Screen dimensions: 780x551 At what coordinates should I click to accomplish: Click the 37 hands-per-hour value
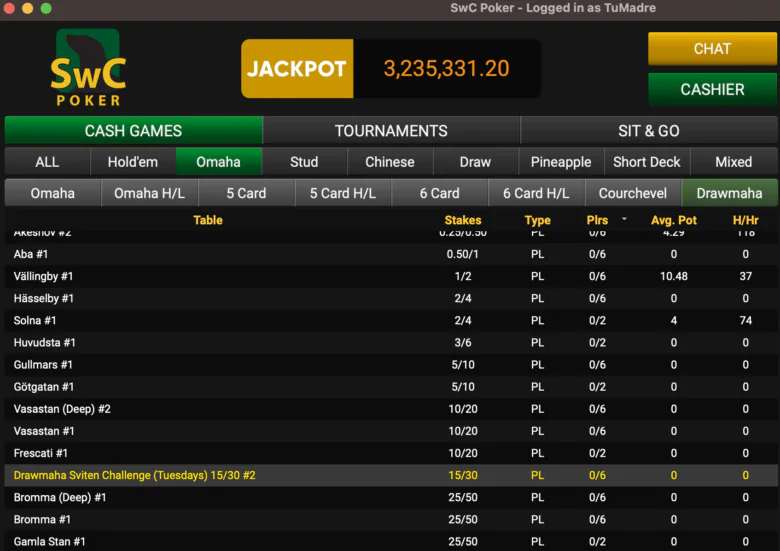tap(745, 276)
